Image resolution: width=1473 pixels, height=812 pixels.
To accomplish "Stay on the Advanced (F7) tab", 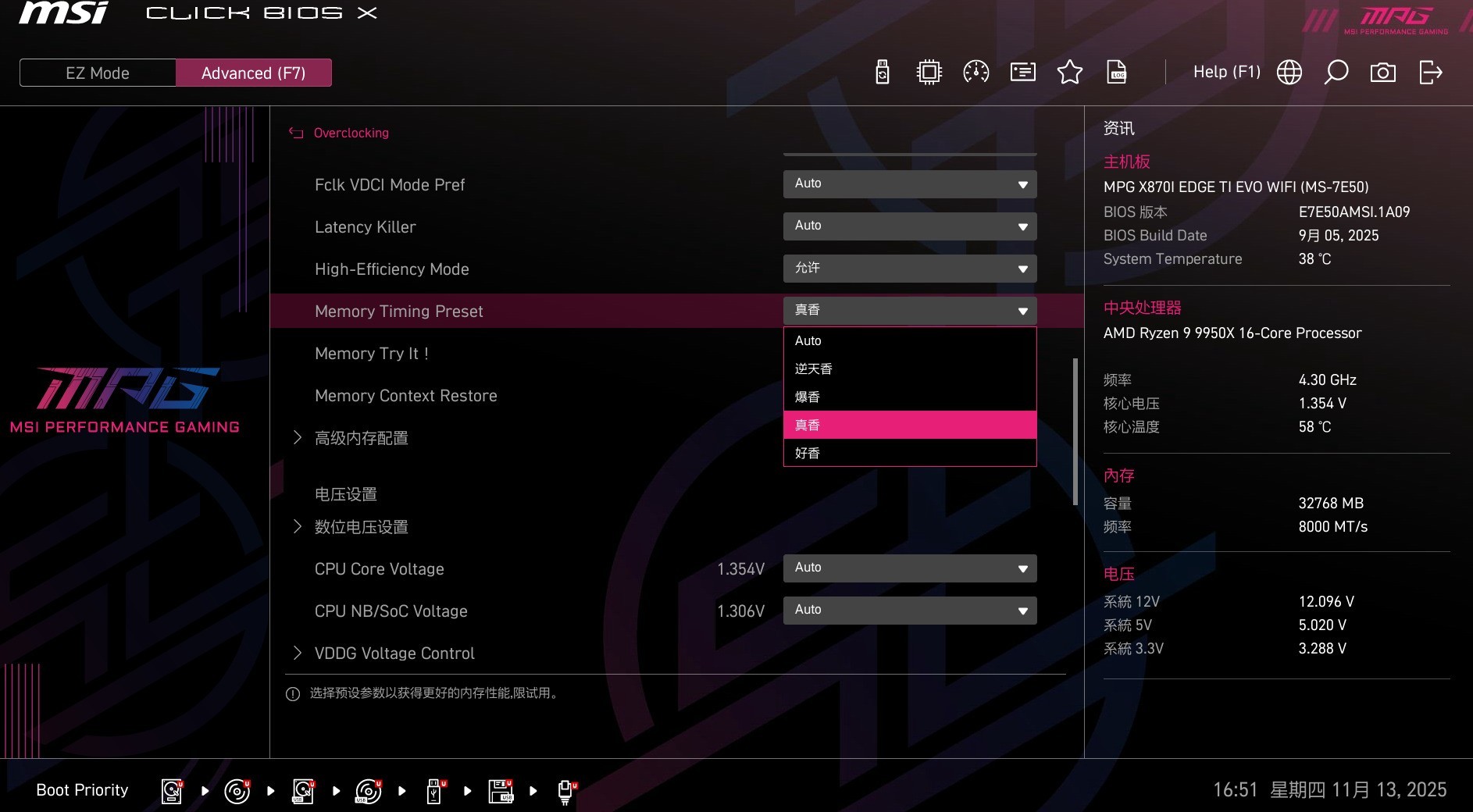I will (x=254, y=73).
